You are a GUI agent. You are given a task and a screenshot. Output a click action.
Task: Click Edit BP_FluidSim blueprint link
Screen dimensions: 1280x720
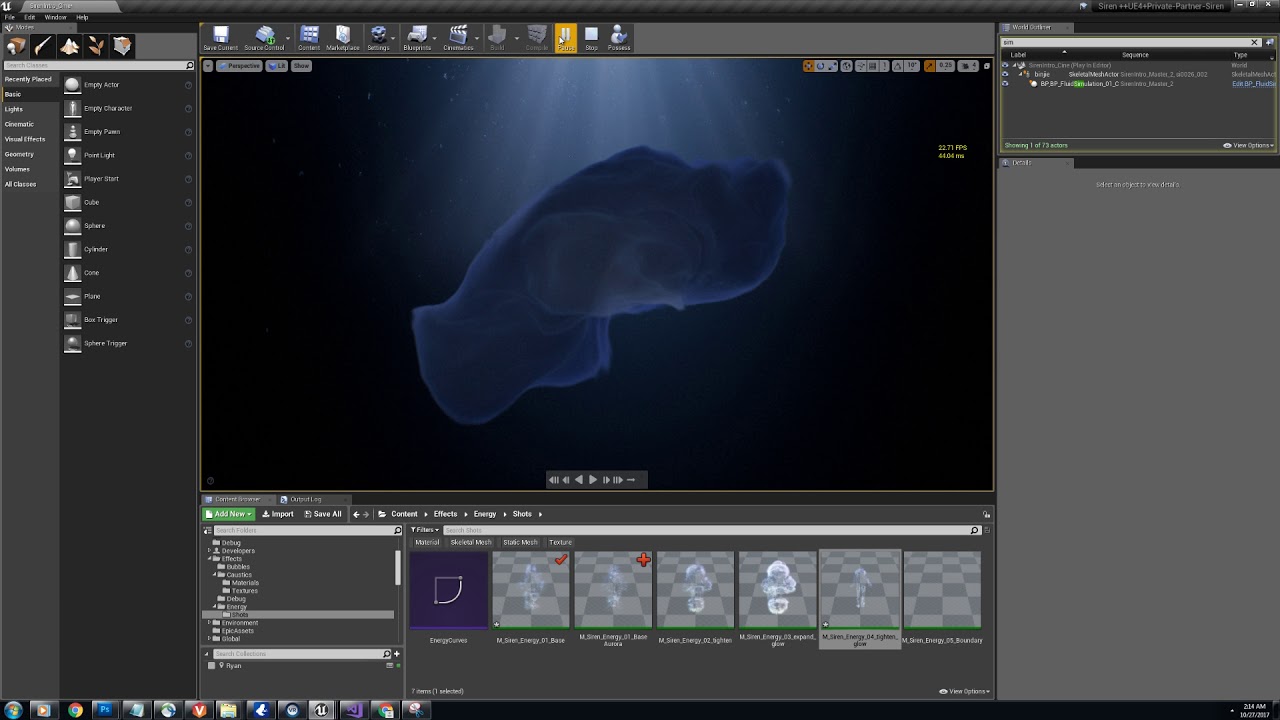pyautogui.click(x=1253, y=84)
